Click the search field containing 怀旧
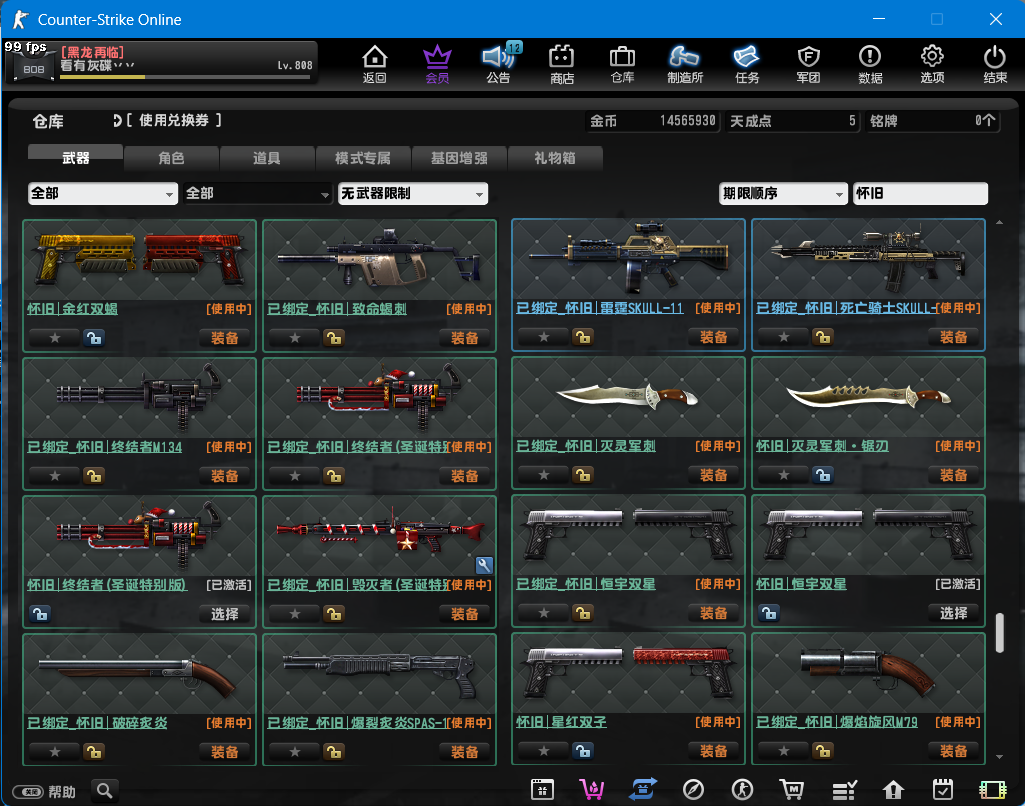 tap(920, 193)
